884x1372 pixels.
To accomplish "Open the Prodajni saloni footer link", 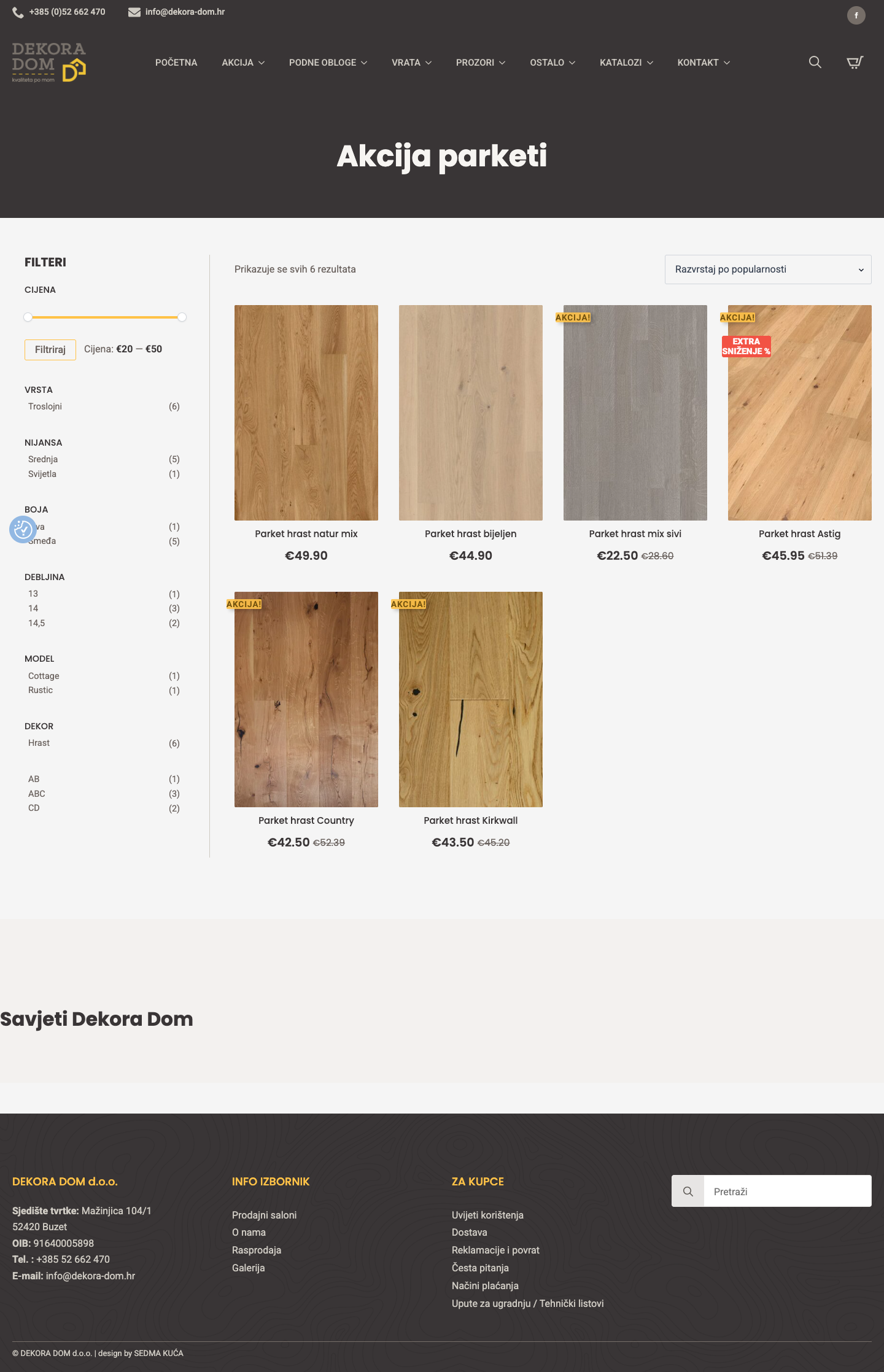I will [x=264, y=1215].
